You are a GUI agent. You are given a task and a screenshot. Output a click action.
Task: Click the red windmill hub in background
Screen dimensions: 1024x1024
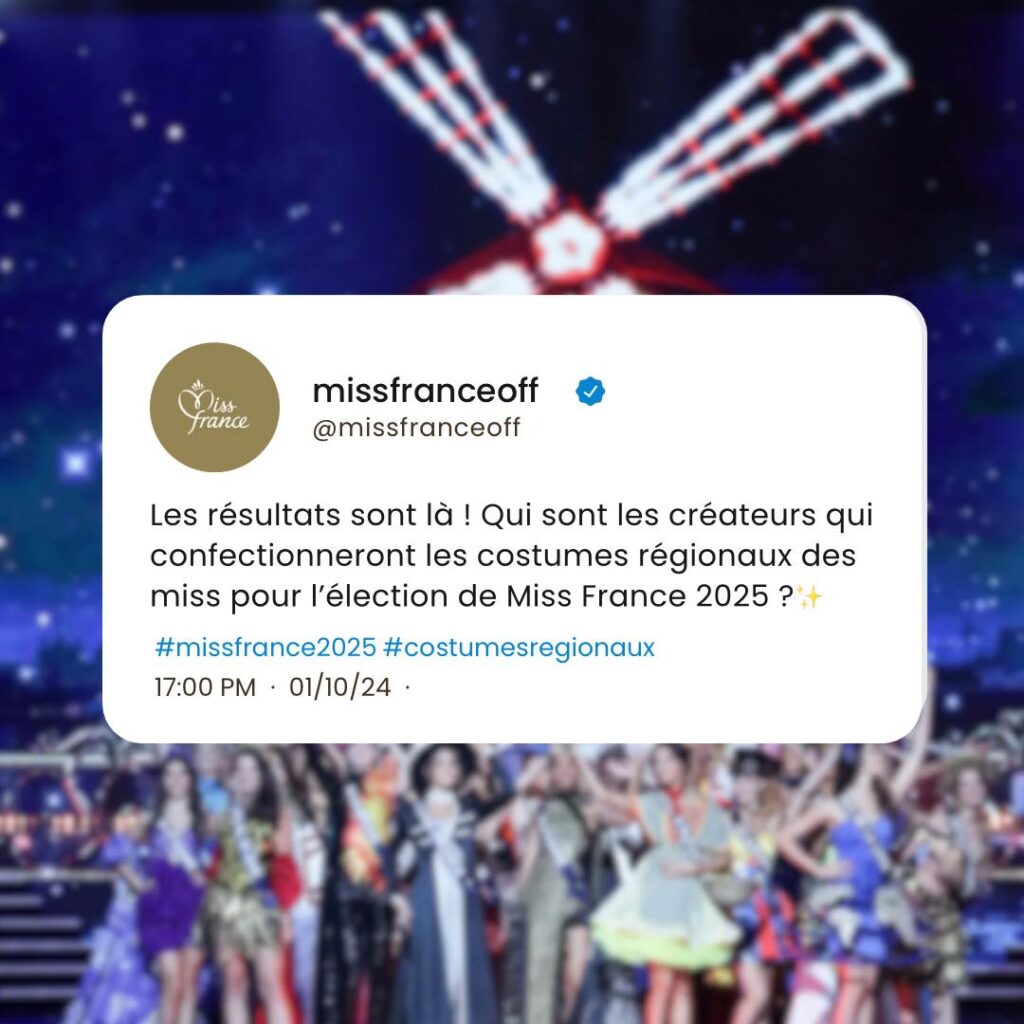568,246
